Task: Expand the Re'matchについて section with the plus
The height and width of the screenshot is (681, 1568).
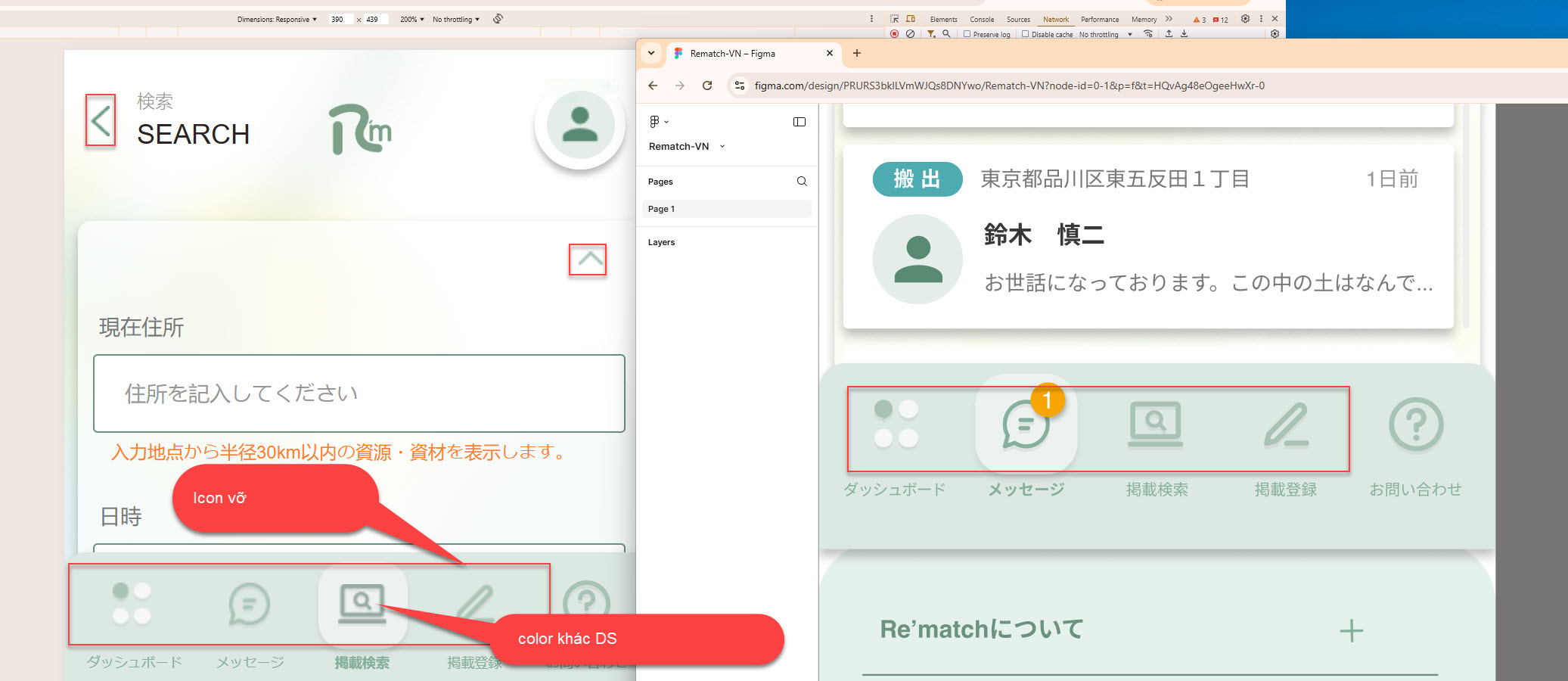Action: 1351,630
